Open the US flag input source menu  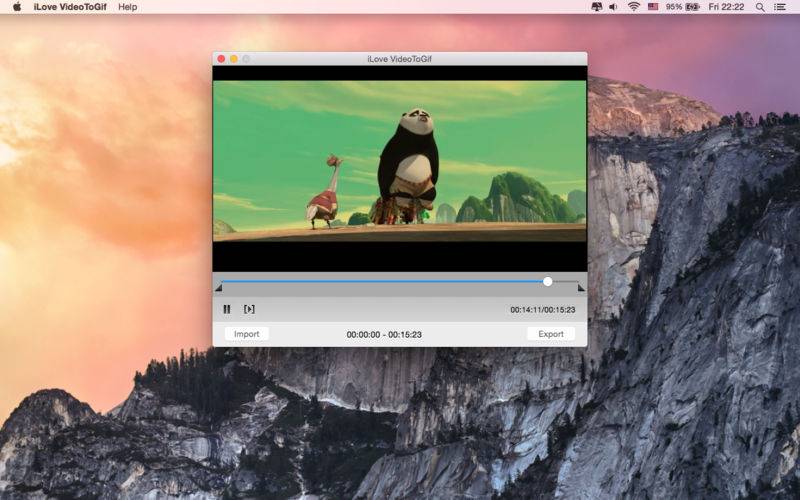653,7
